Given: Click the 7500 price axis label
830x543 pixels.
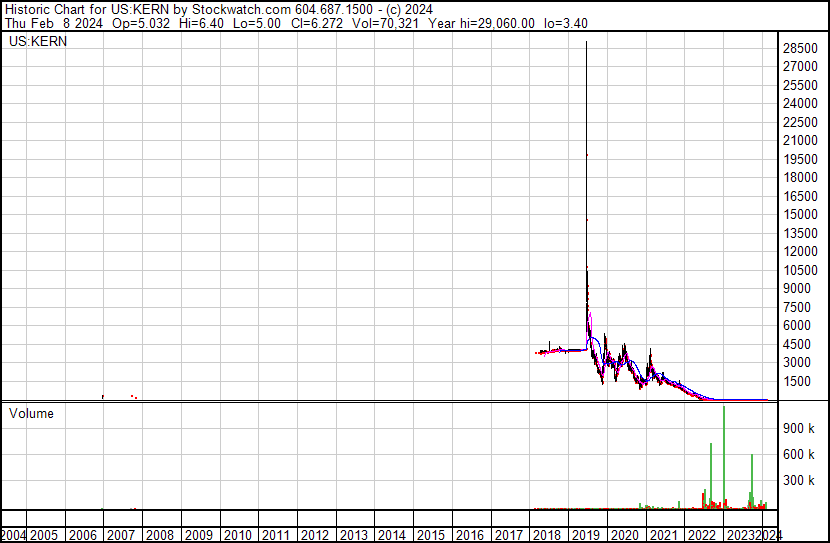Looking at the screenshot, I should [x=797, y=307].
